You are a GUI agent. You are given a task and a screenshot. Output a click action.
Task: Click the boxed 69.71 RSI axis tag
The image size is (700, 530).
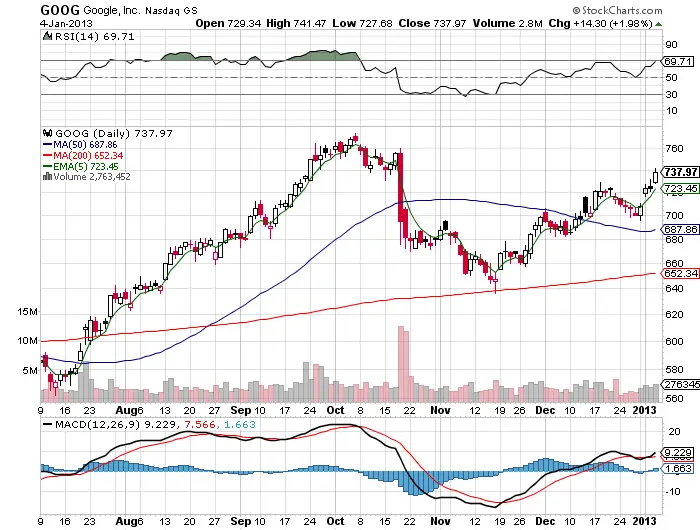678,61
